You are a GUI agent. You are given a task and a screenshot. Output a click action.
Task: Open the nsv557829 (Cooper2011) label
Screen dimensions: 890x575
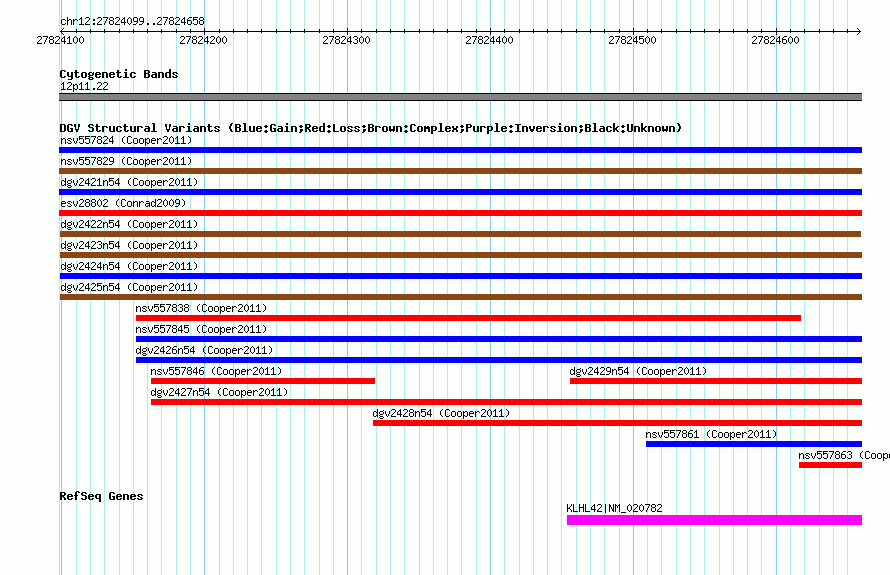(x=126, y=161)
